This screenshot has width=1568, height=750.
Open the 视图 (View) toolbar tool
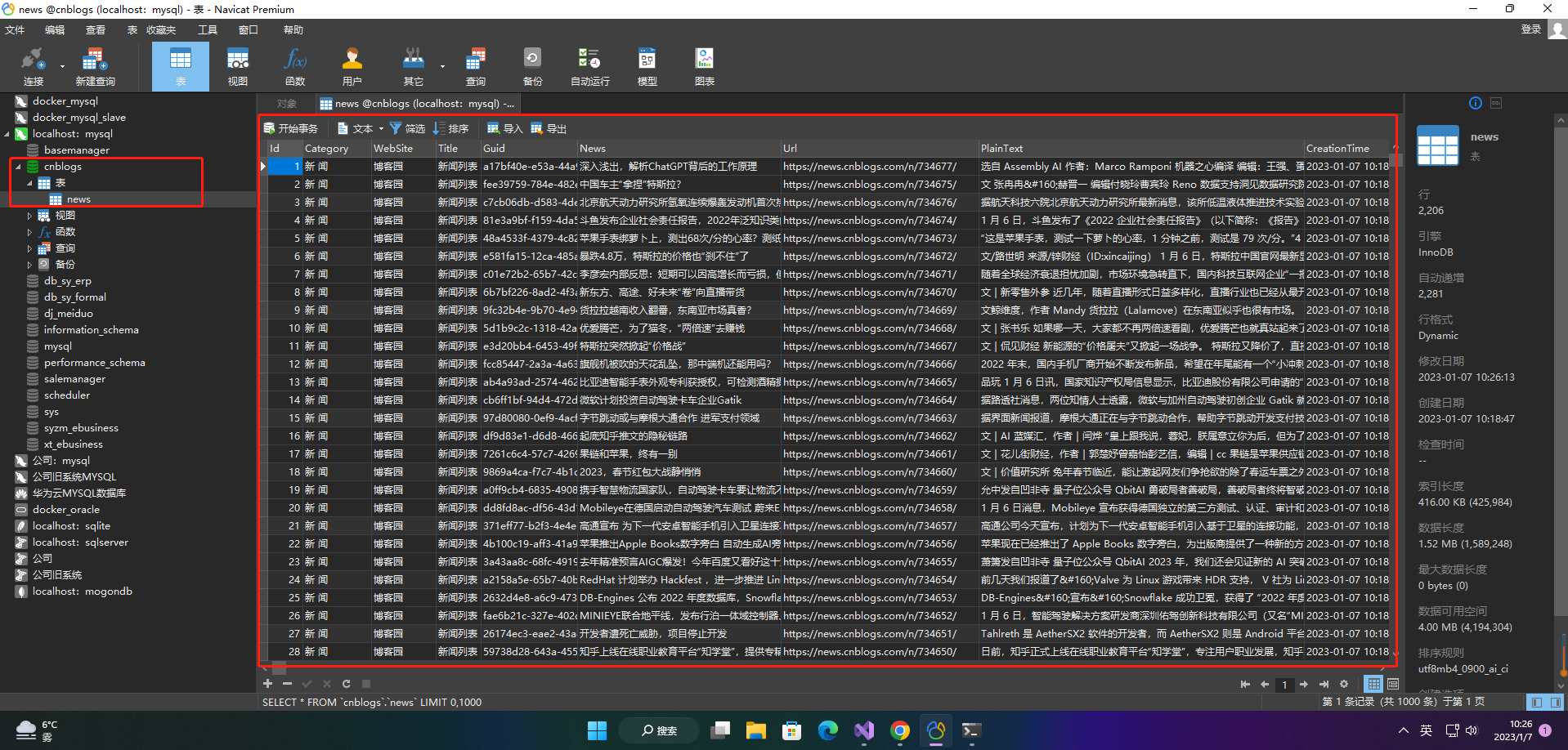tap(237, 66)
